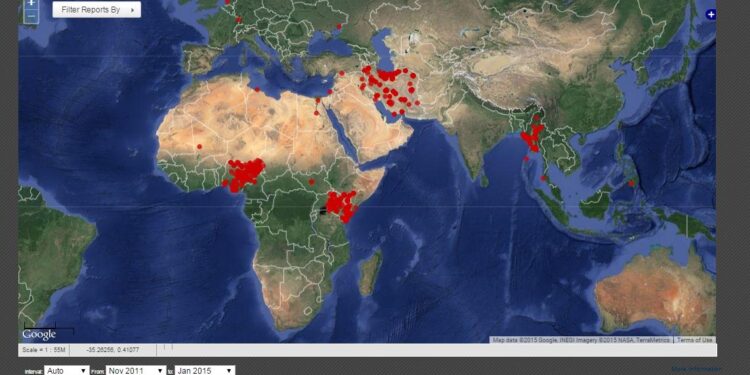Click the coordinates readout in status bar
This screenshot has height=375, width=750.
[x=113, y=350]
